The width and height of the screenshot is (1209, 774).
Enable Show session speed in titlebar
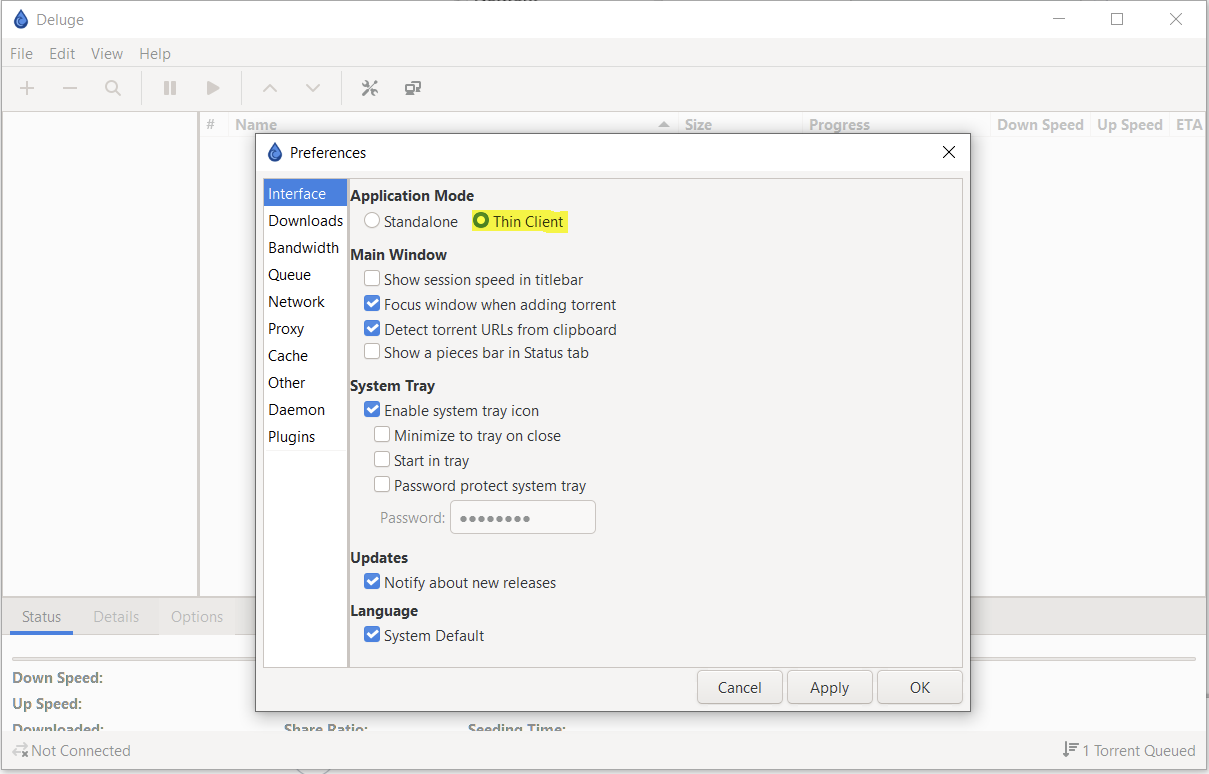[372, 279]
